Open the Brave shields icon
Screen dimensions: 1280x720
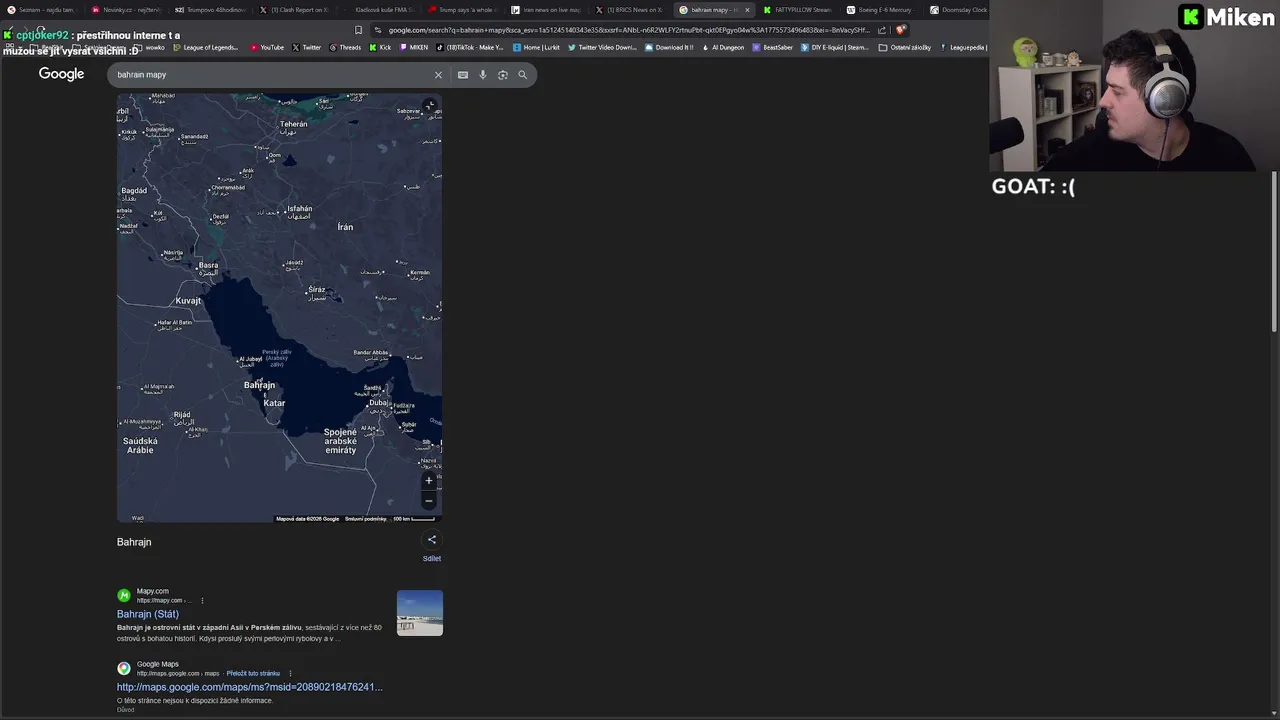click(x=901, y=30)
